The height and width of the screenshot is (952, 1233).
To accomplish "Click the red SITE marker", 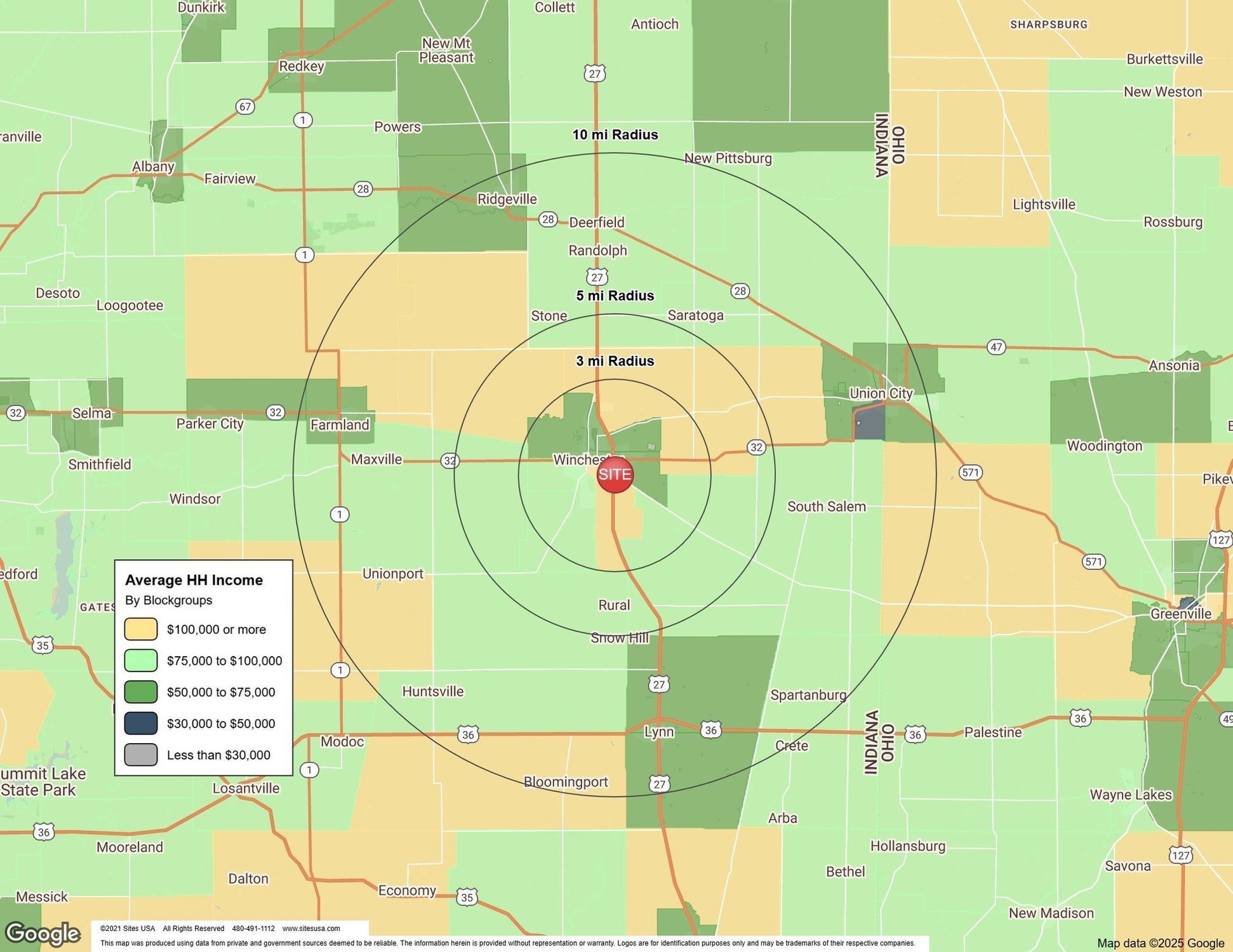I will pyautogui.click(x=615, y=475).
